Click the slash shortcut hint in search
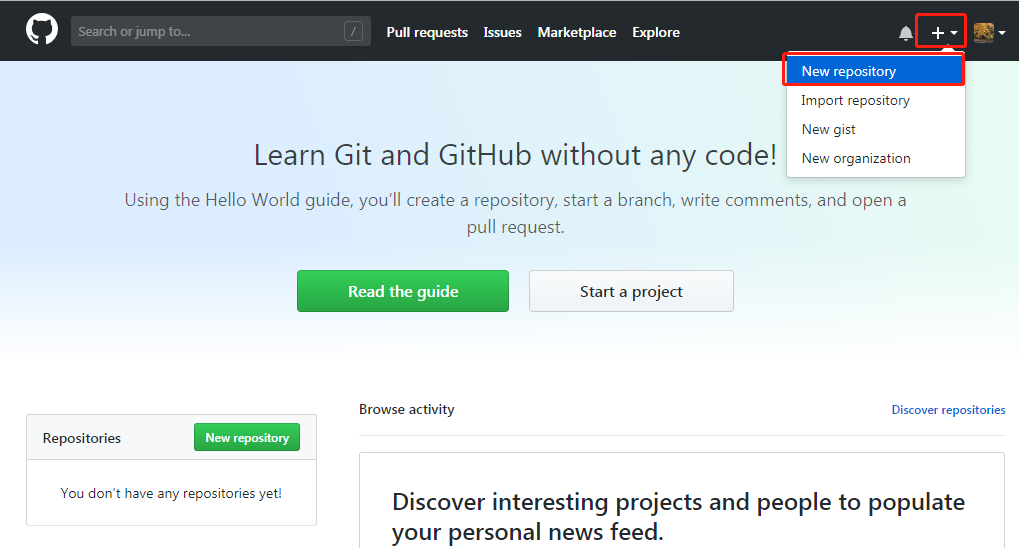1019x548 pixels. (353, 31)
